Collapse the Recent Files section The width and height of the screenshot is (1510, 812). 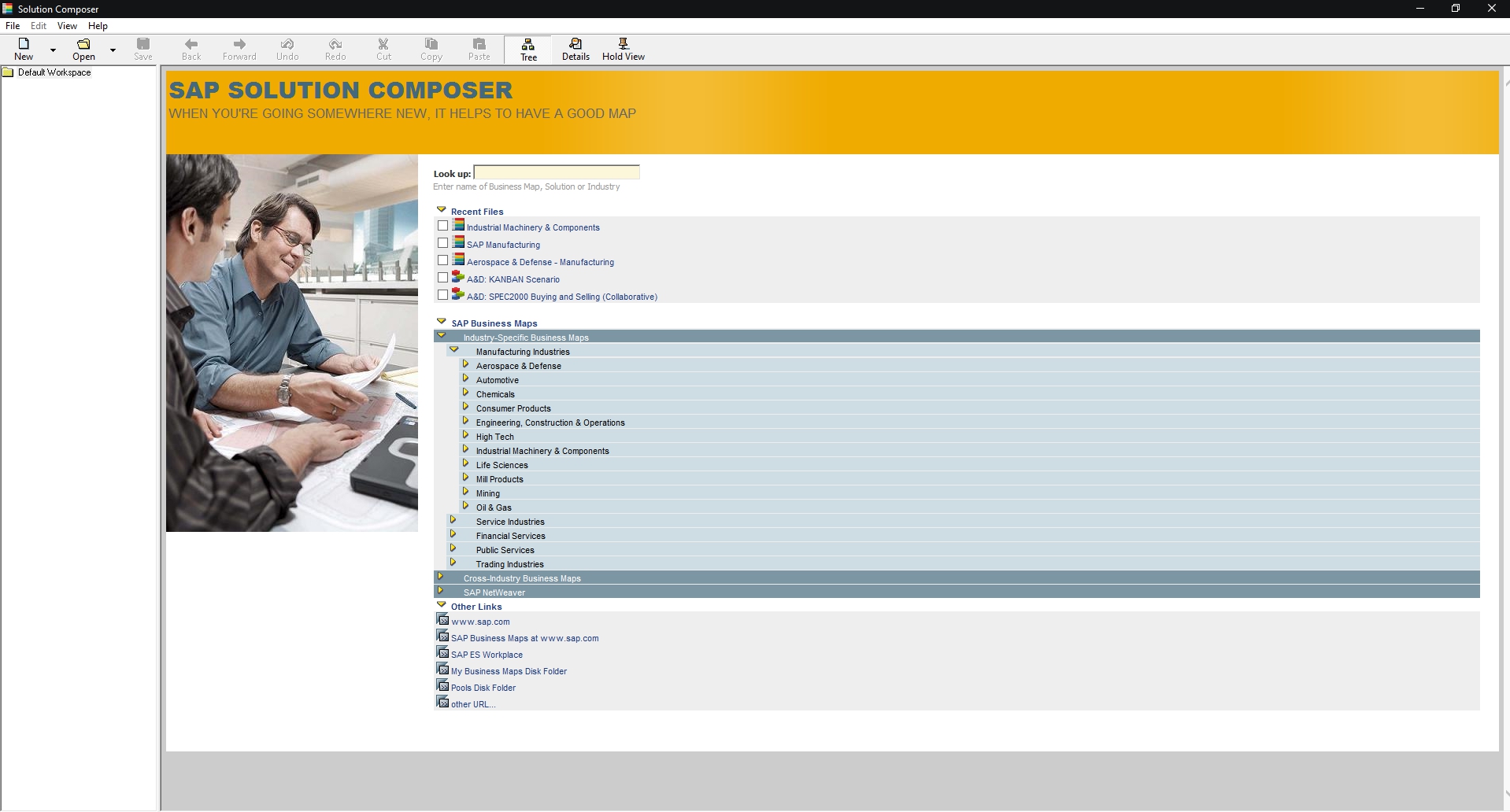[x=441, y=210]
